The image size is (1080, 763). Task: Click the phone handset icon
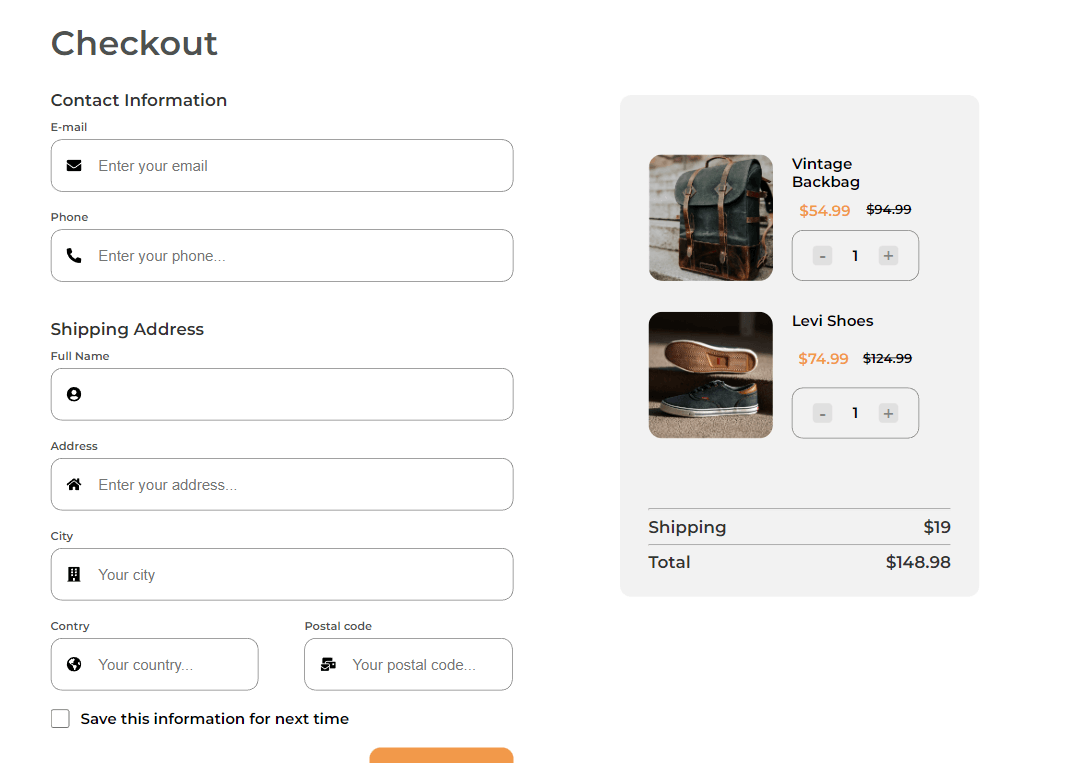[74, 256]
